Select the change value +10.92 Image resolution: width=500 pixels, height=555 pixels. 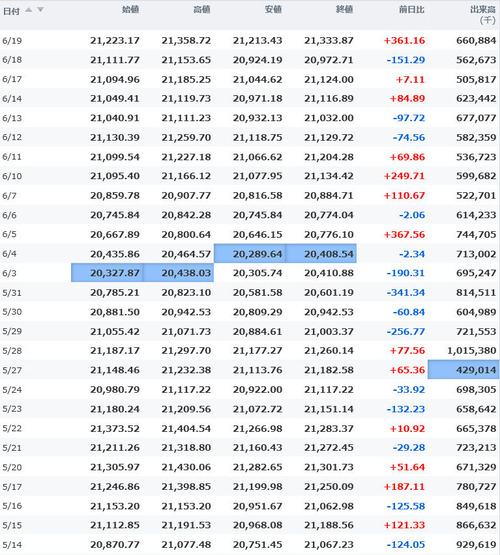(407, 428)
